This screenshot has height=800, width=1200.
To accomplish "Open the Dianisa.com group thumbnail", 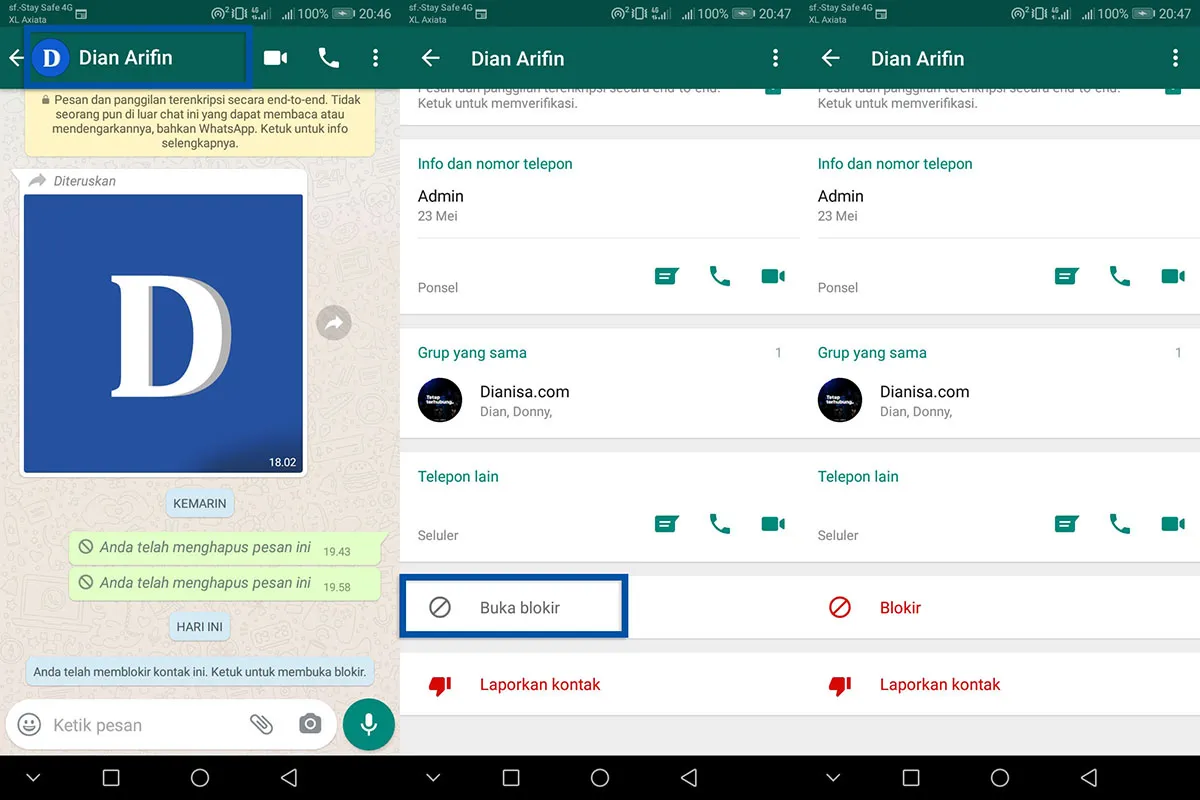I will tap(440, 400).
